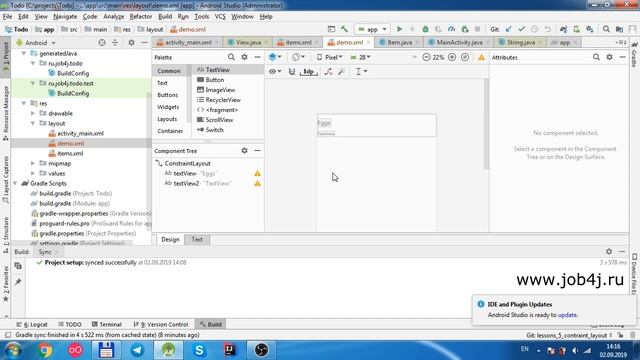Toggle Terminal tool window
Viewport: 640px width, 360px height.
tap(107, 324)
